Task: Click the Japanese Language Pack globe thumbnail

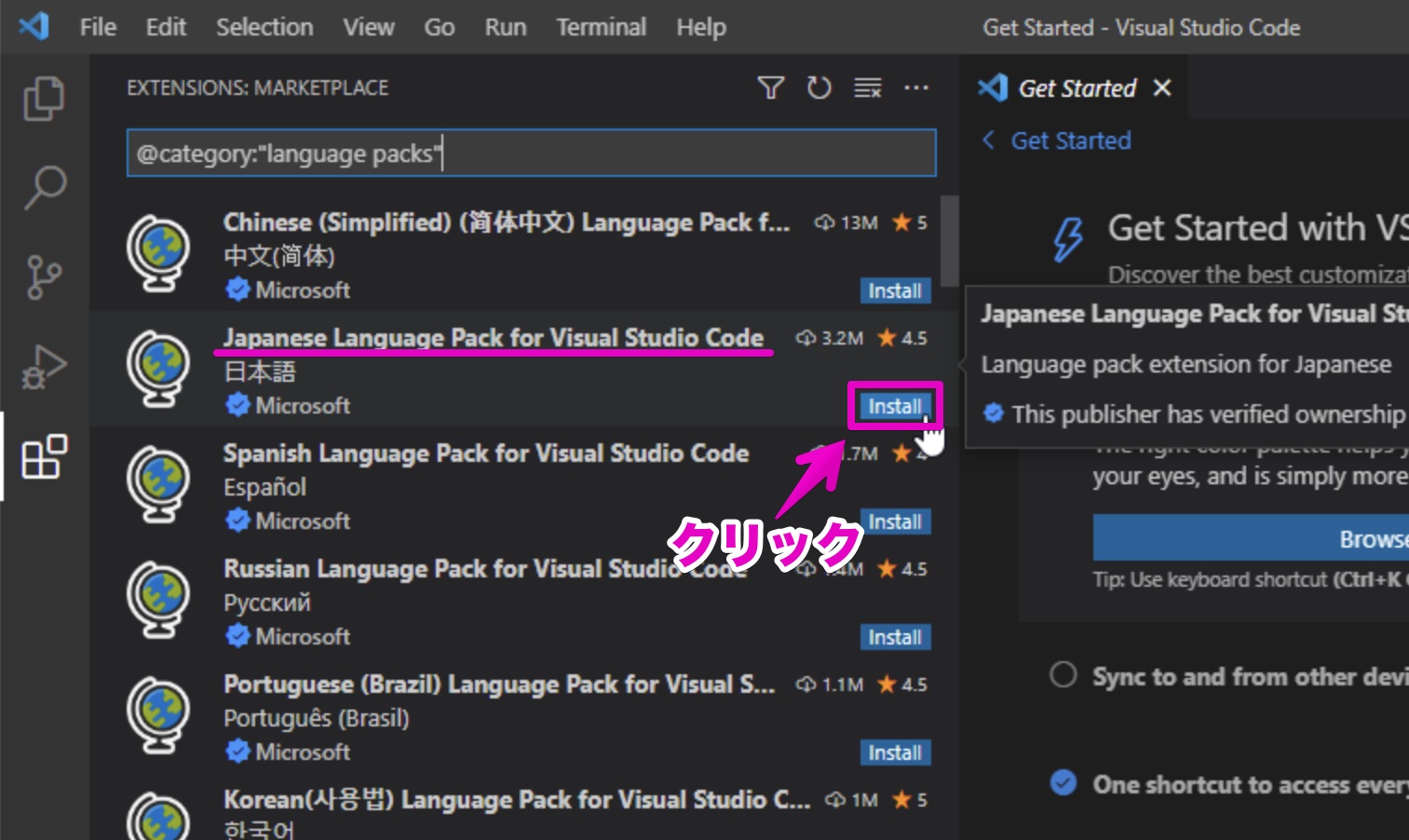Action: [158, 370]
